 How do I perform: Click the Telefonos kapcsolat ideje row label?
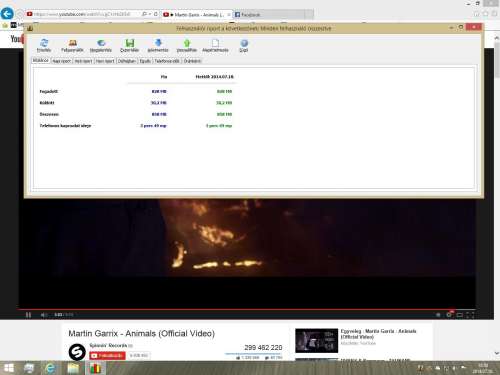coord(65,126)
